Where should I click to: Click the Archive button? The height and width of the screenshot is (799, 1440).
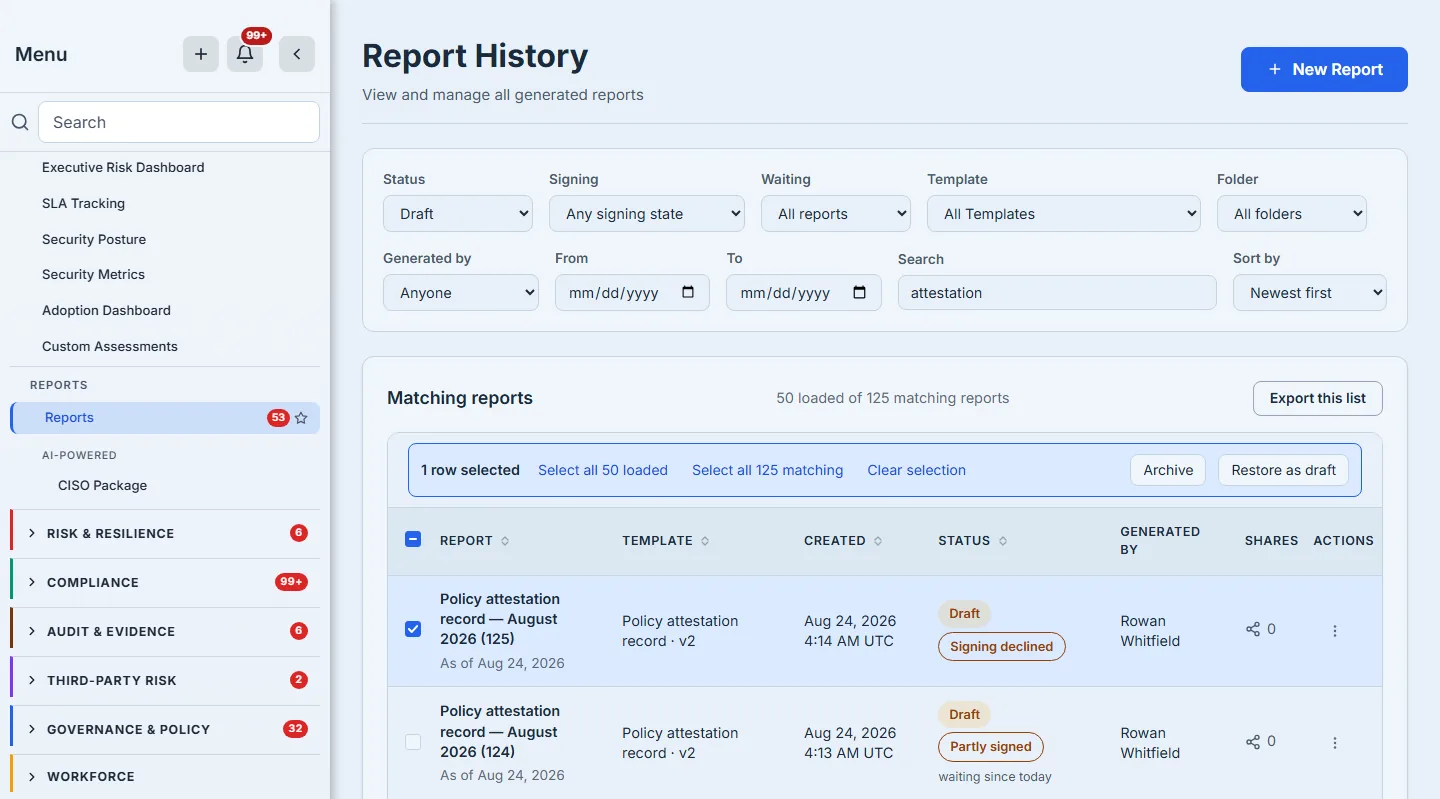(x=1168, y=470)
